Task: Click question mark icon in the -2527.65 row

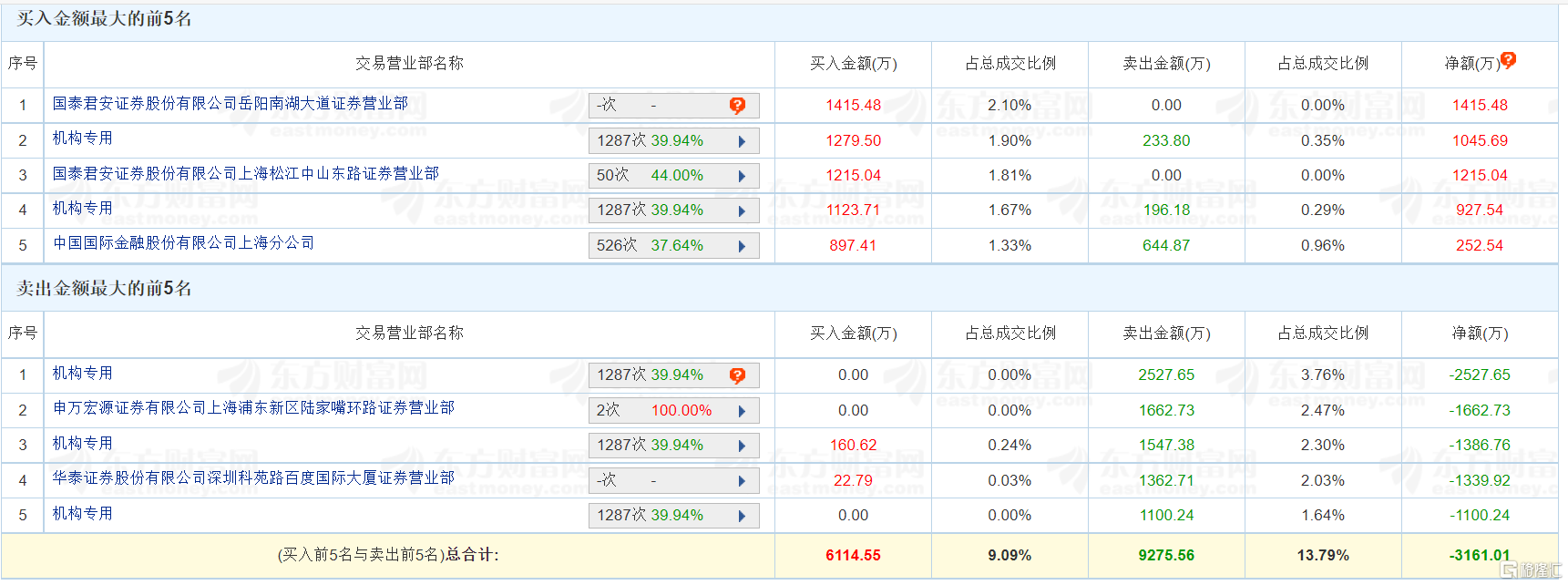Action: click(x=737, y=375)
